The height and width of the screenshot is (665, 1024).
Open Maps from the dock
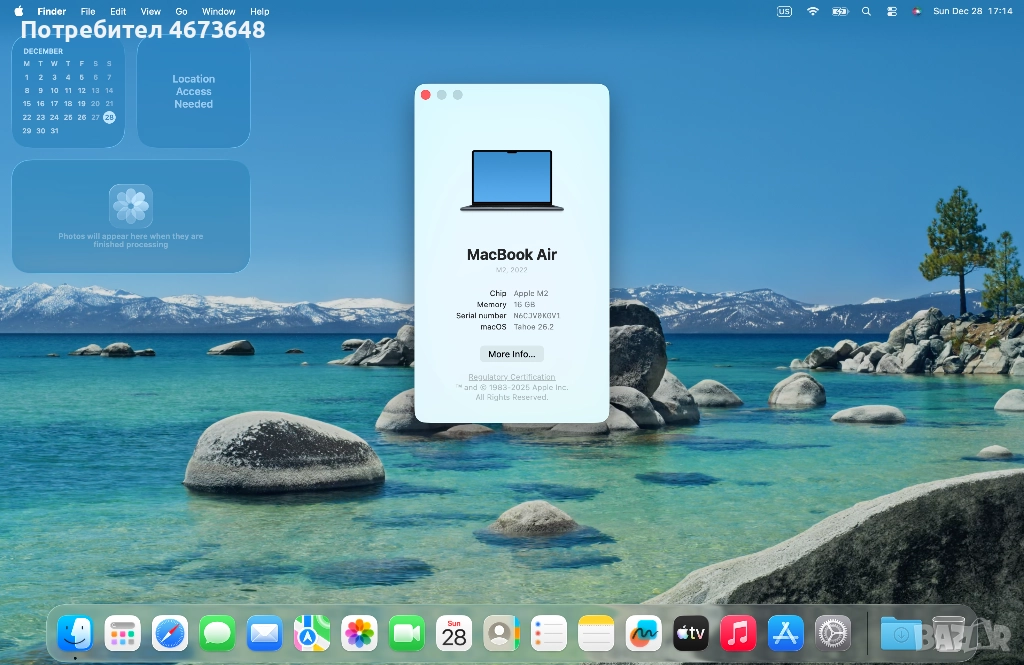[x=312, y=633]
